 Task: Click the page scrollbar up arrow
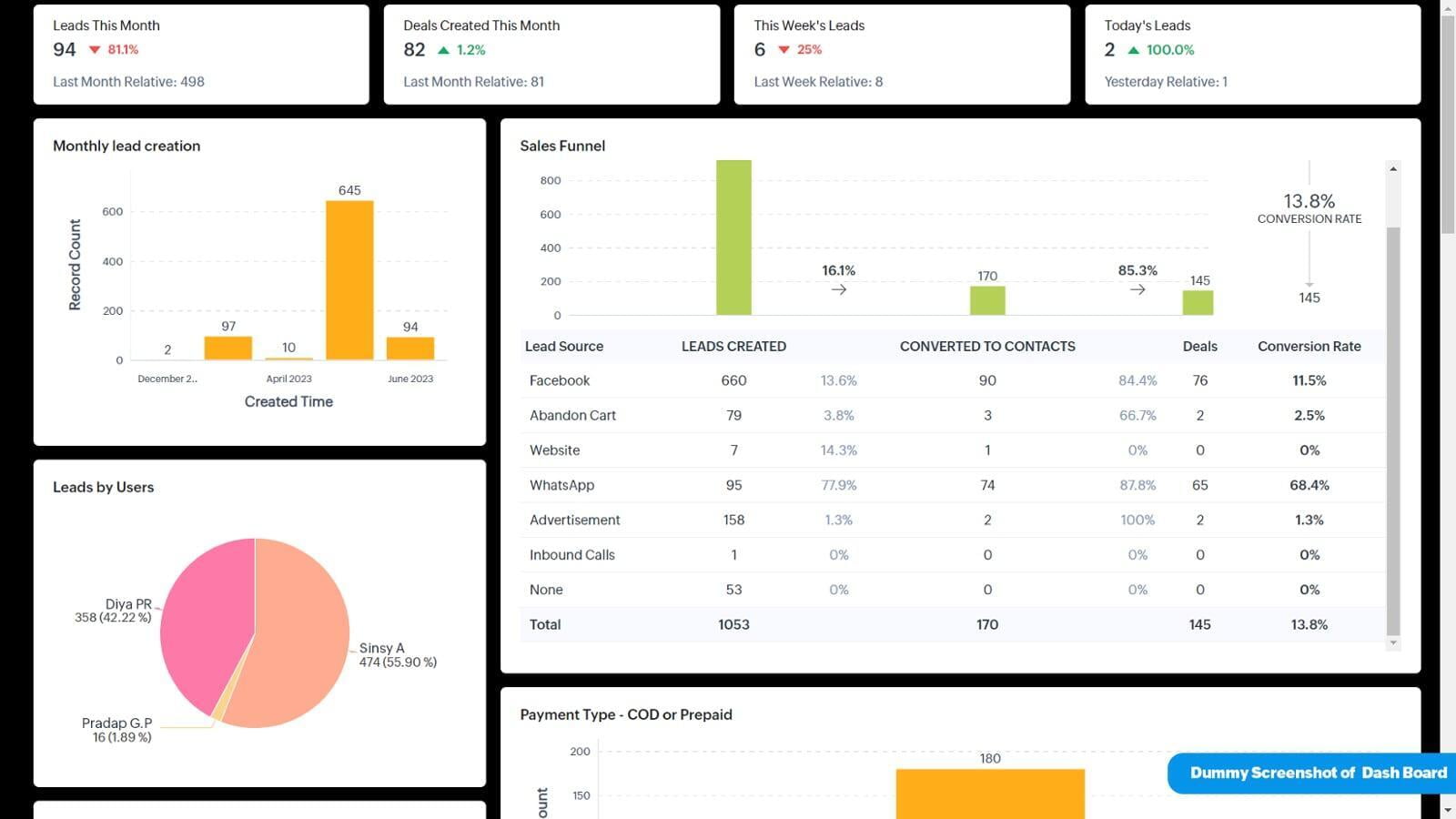tap(1448, 7)
